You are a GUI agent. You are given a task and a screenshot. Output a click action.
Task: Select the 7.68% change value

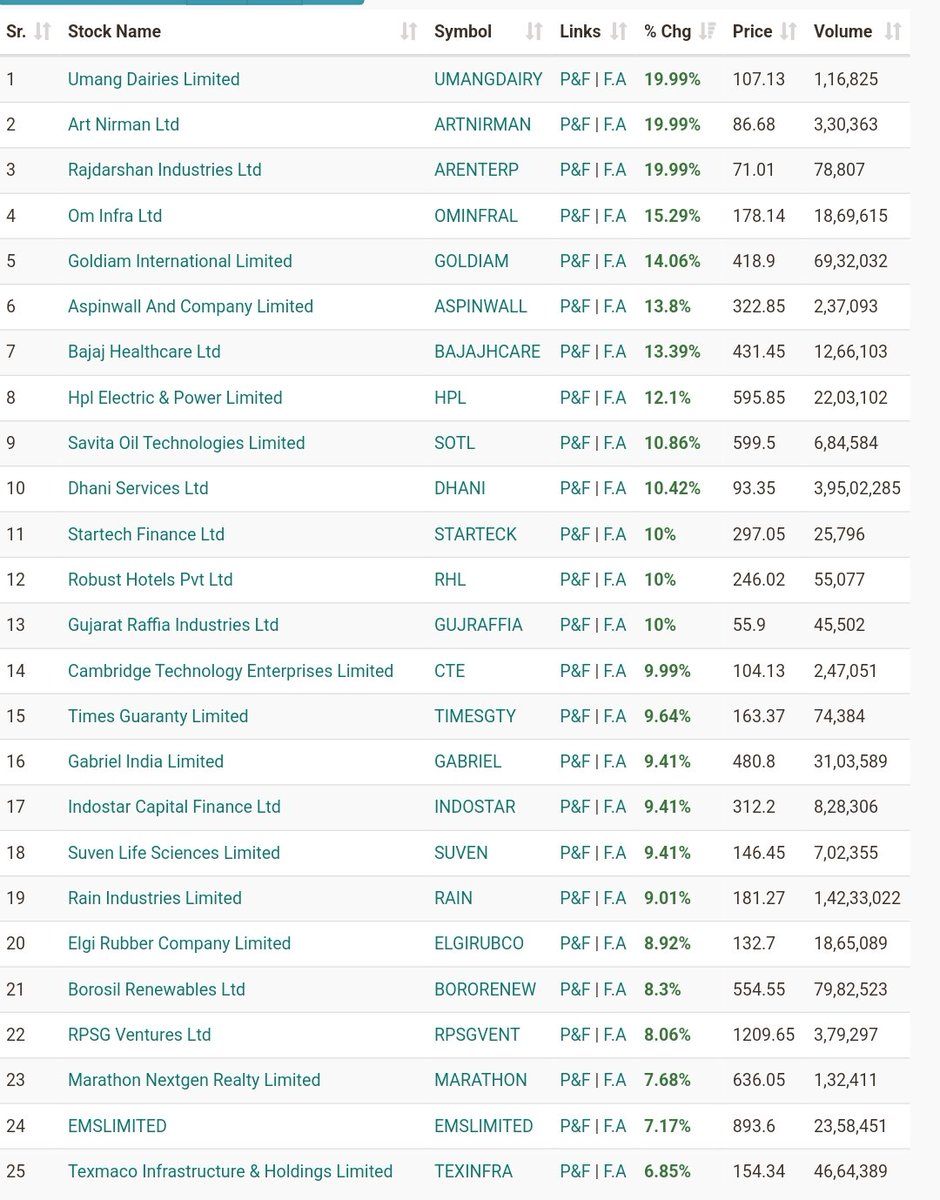click(667, 1080)
